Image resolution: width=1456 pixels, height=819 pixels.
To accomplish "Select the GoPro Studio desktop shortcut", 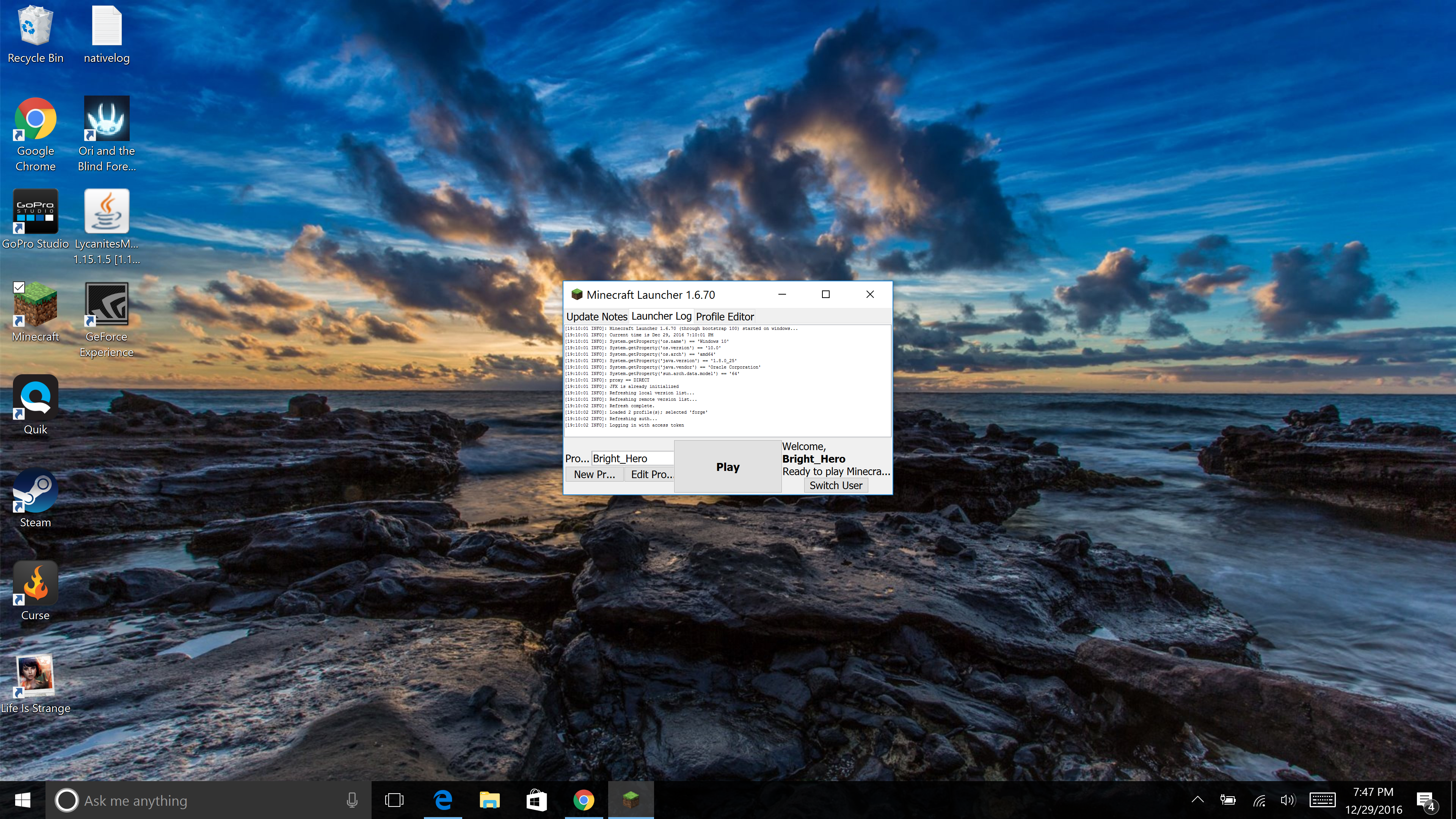I will coord(35,212).
